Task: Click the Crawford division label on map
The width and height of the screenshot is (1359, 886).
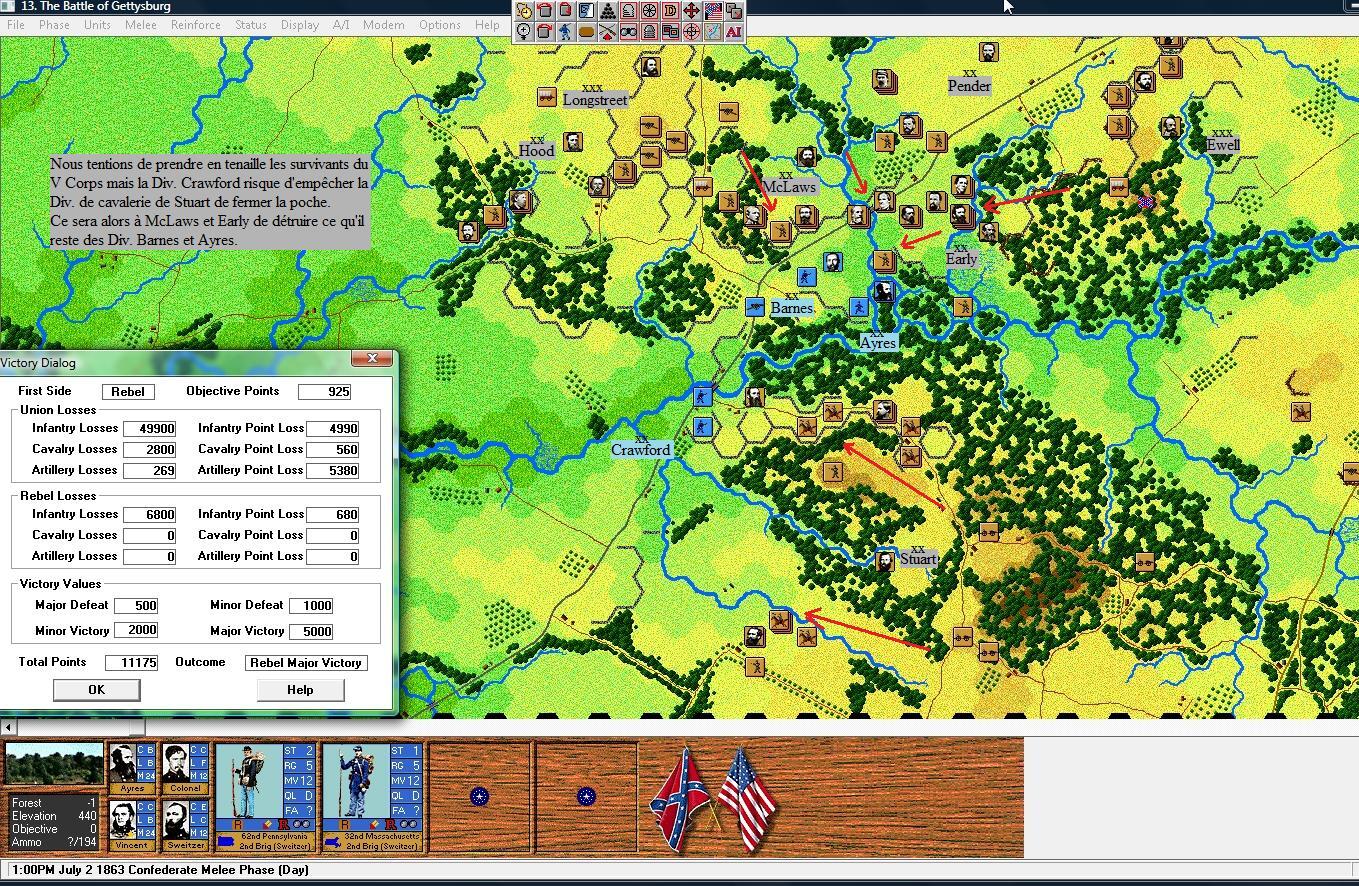Action: [641, 450]
